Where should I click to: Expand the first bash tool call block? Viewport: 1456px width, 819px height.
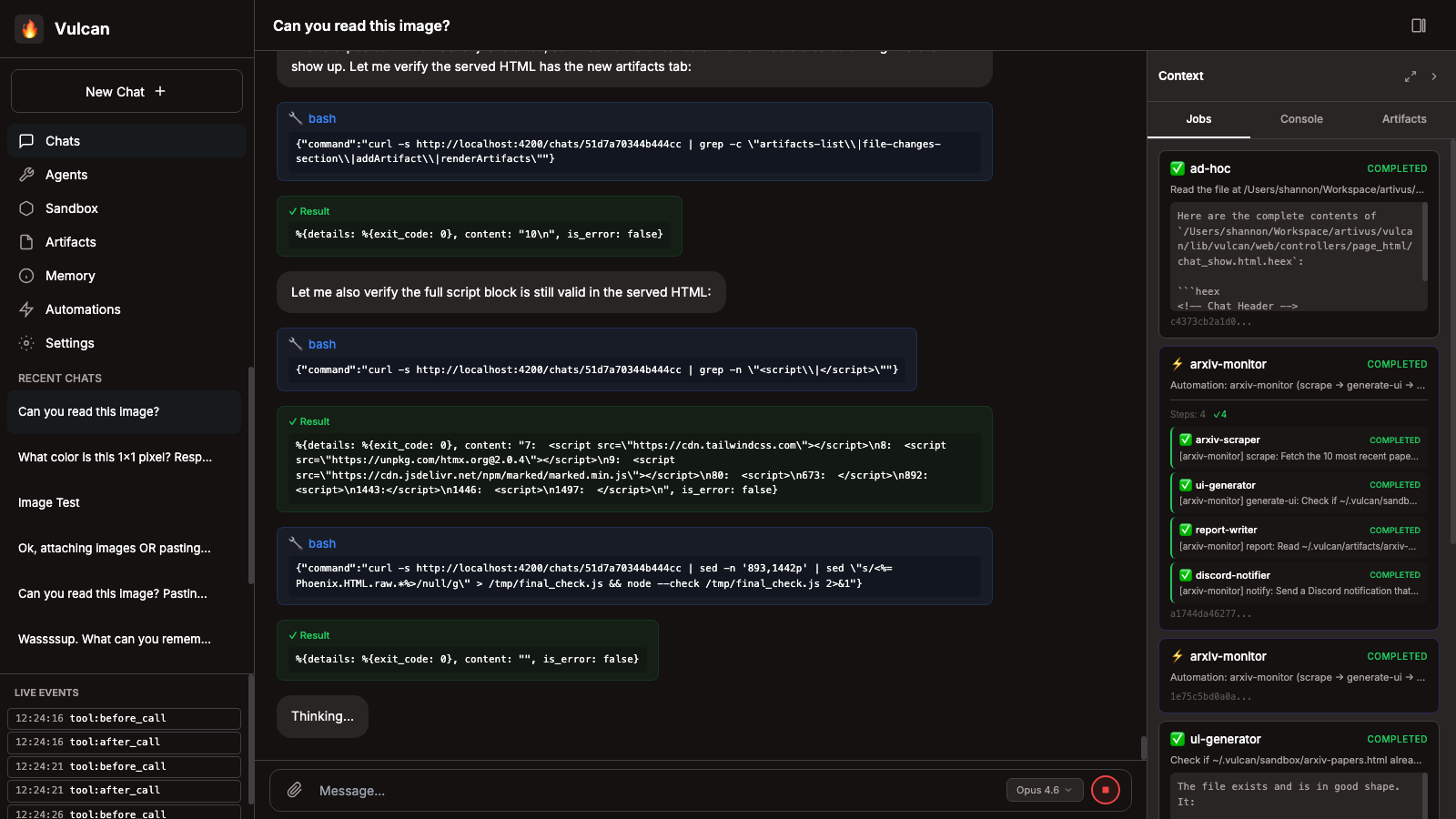tap(321, 118)
